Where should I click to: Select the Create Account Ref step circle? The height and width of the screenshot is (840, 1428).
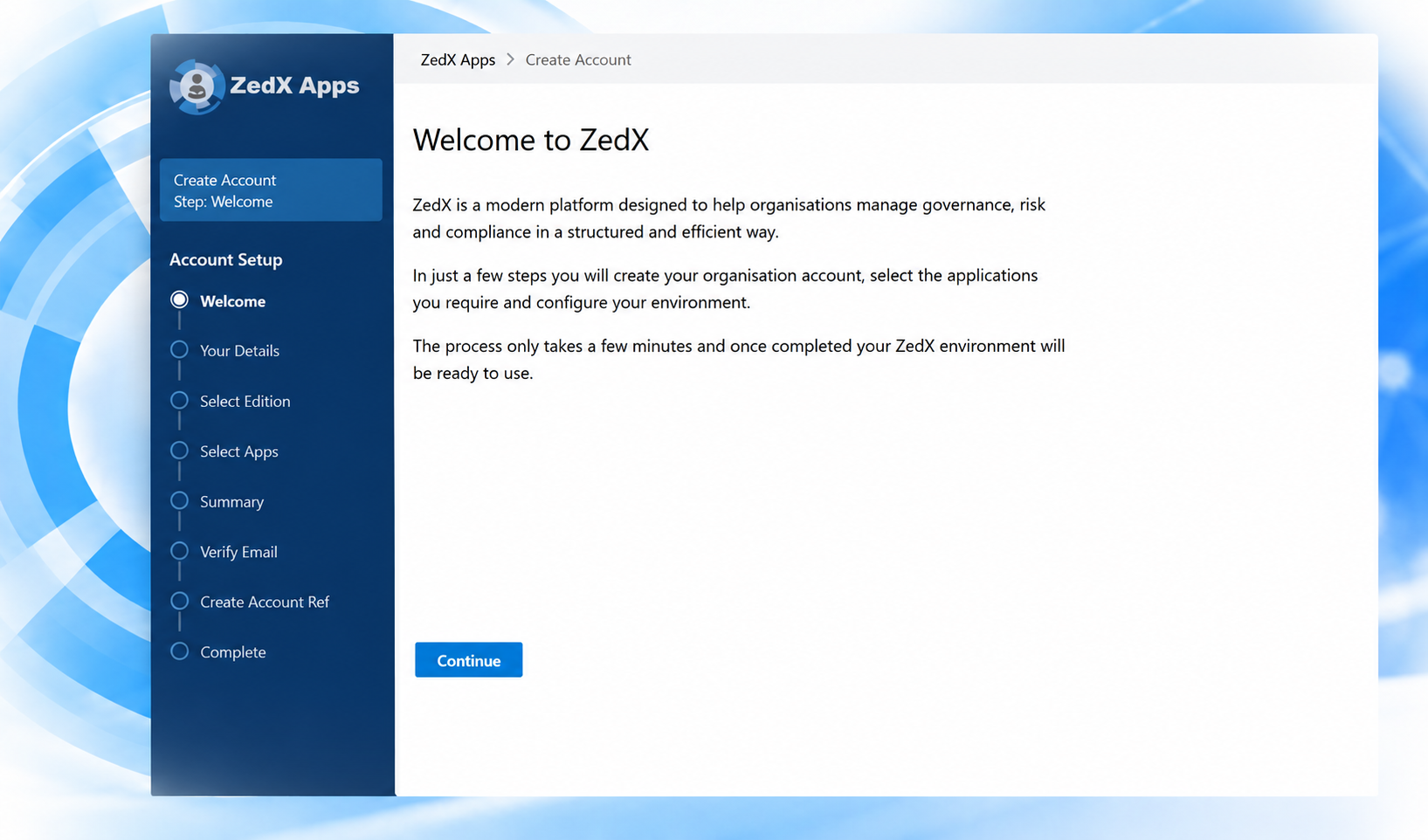179,602
